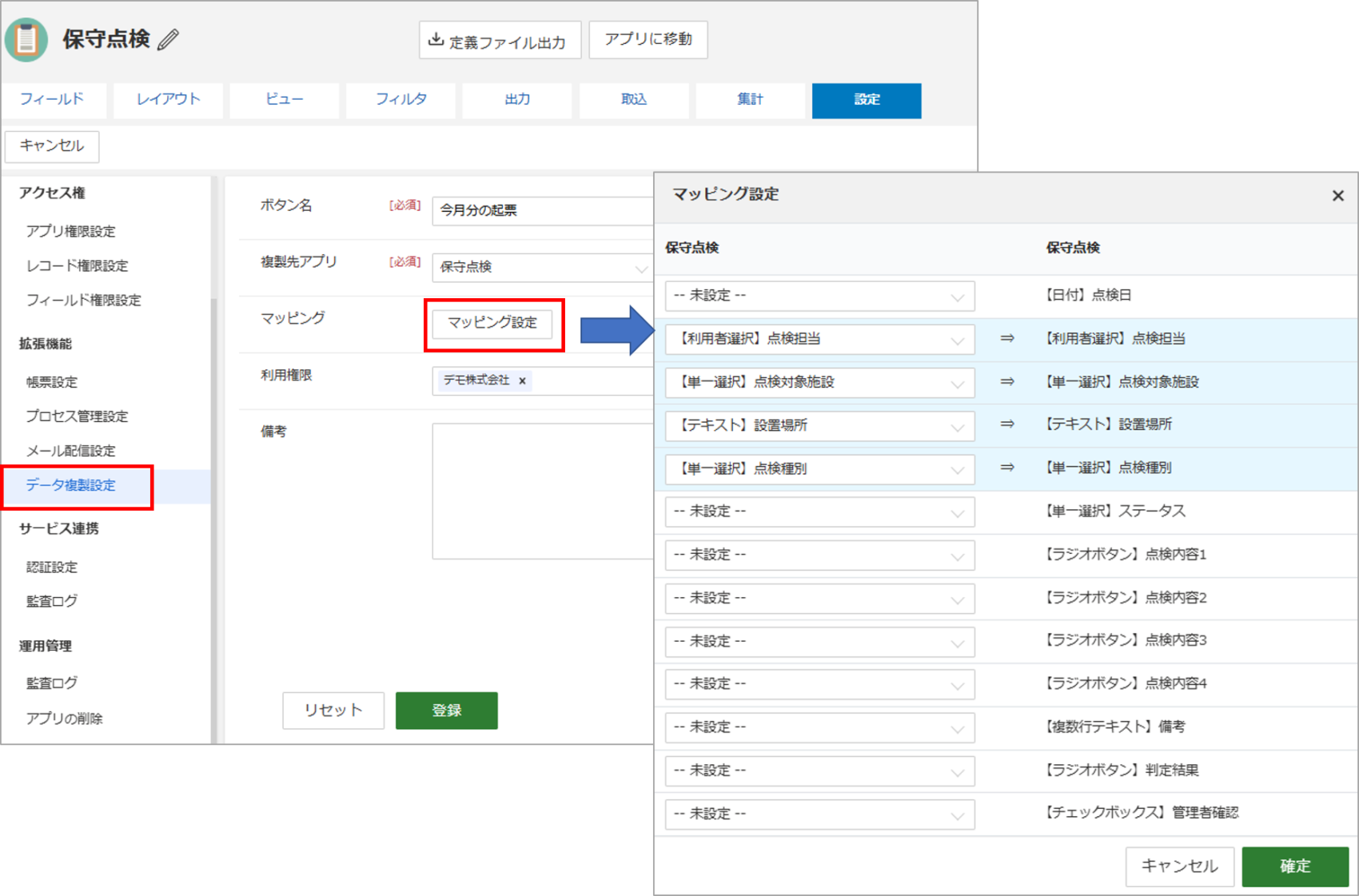The image size is (1359, 896).
Task: Click the settings page キャンセル button
Action: click(52, 146)
